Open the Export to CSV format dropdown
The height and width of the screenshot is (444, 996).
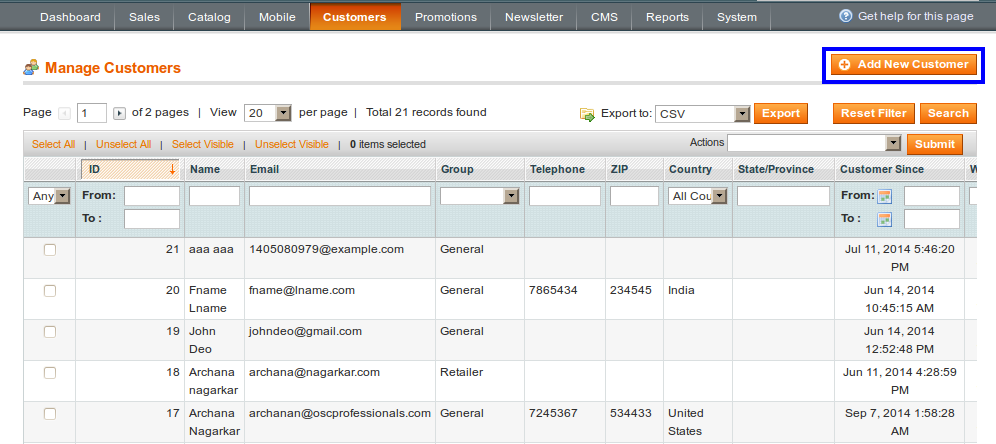click(742, 114)
